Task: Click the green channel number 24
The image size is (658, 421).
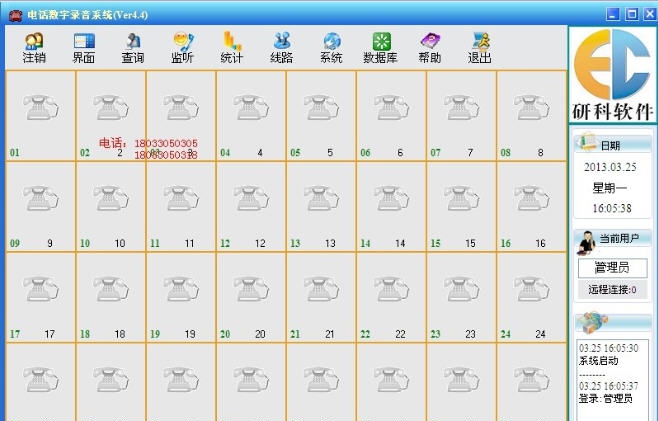Action: (506, 335)
